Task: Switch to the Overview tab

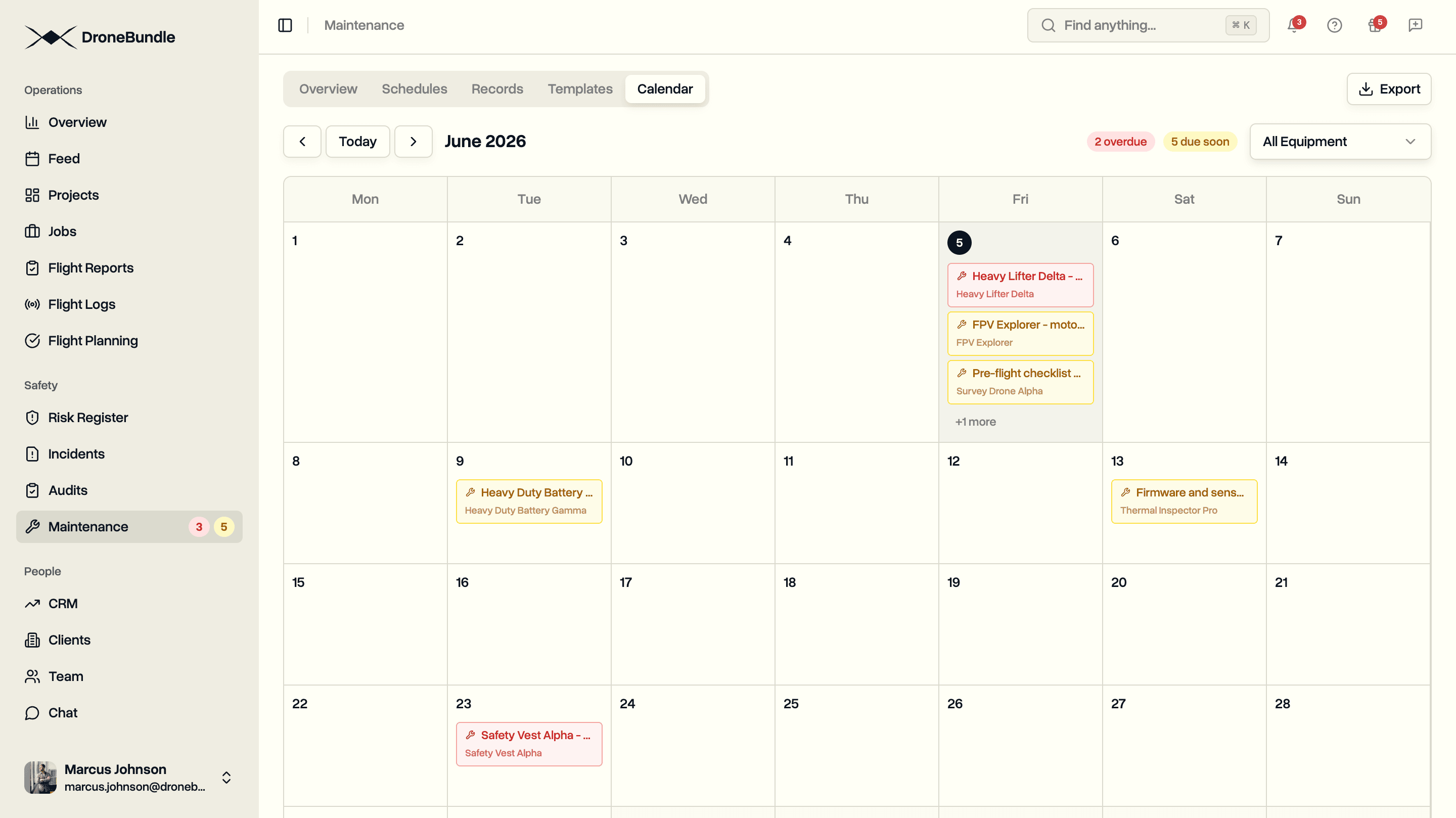Action: coord(328,89)
